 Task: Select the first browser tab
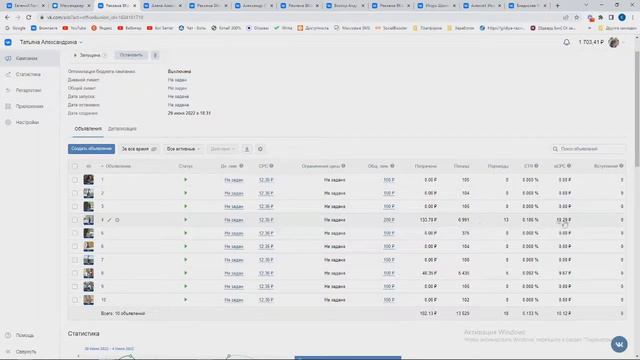(24, 6)
